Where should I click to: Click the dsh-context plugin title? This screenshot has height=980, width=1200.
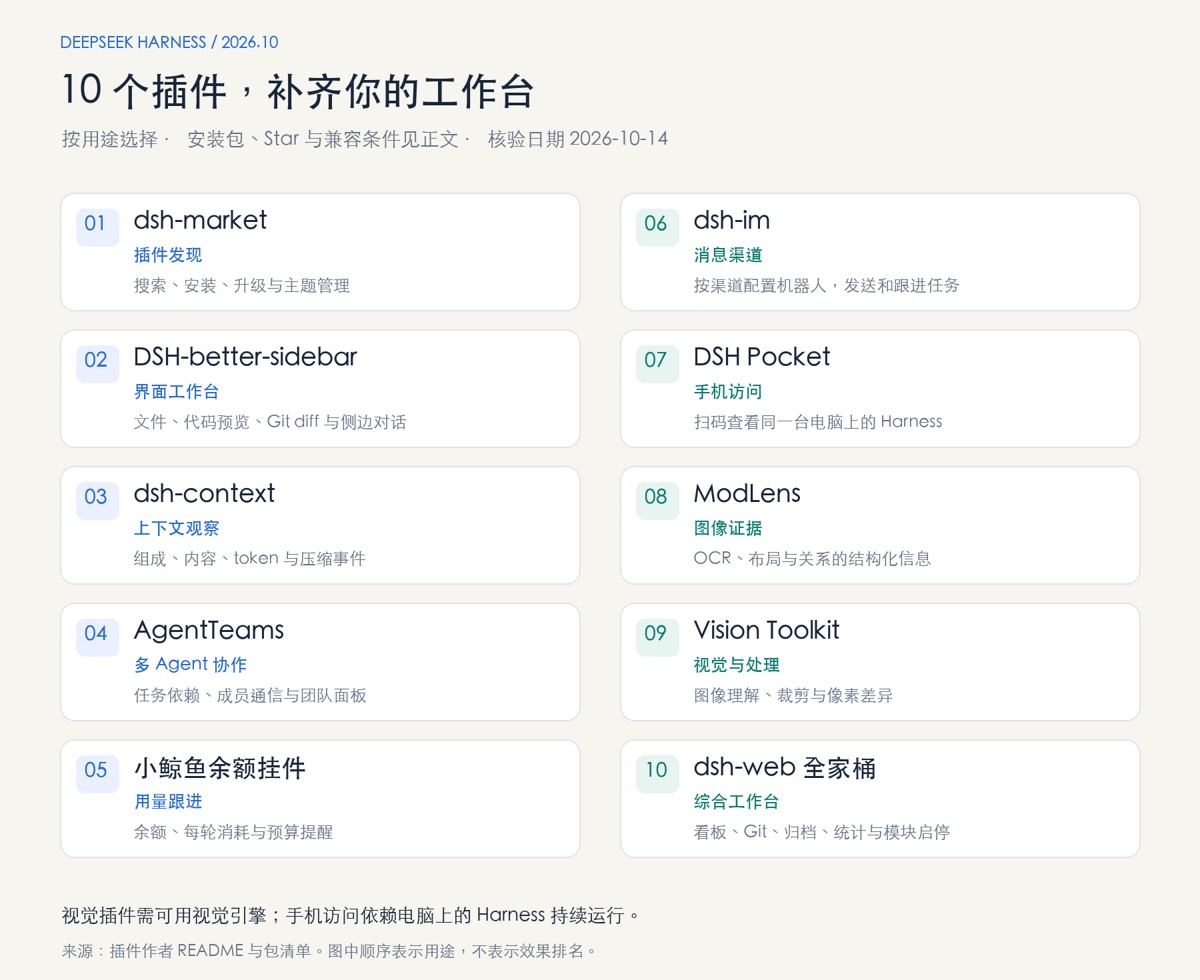pos(204,494)
